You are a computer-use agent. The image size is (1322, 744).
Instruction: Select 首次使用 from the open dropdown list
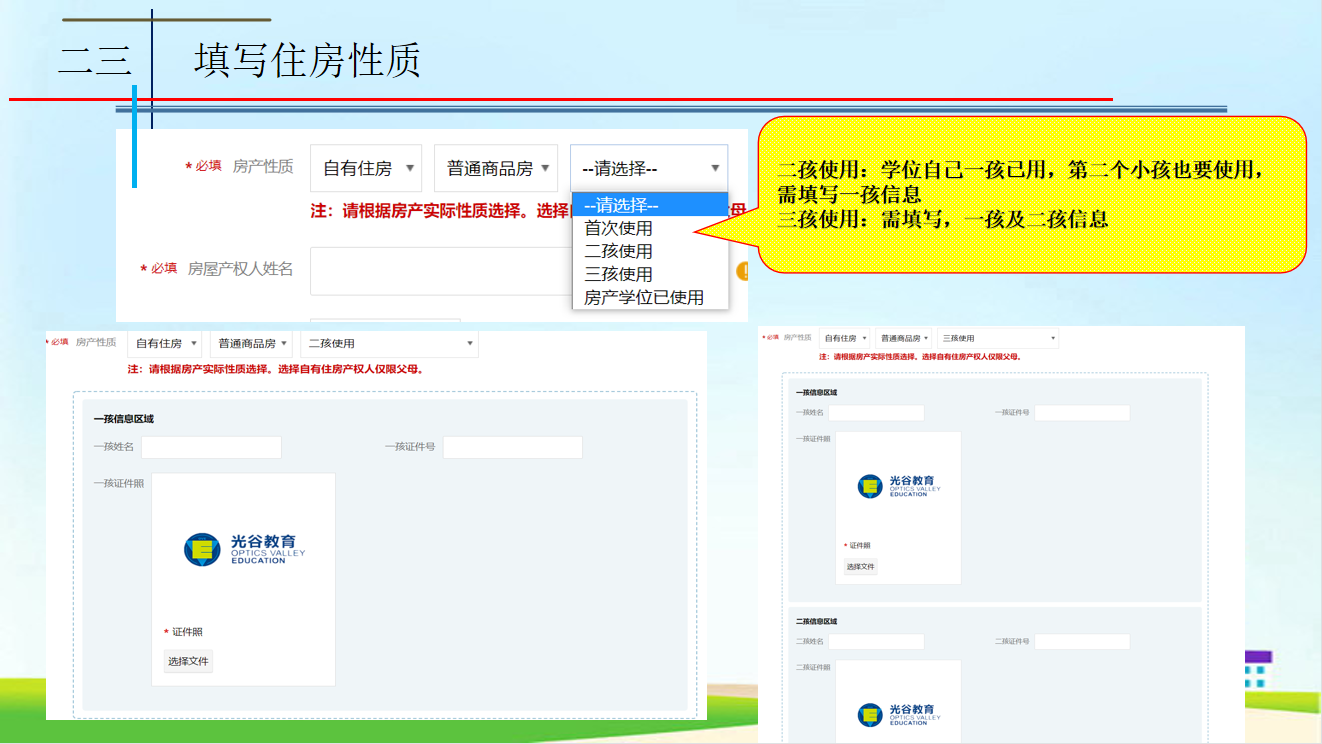(x=619, y=228)
